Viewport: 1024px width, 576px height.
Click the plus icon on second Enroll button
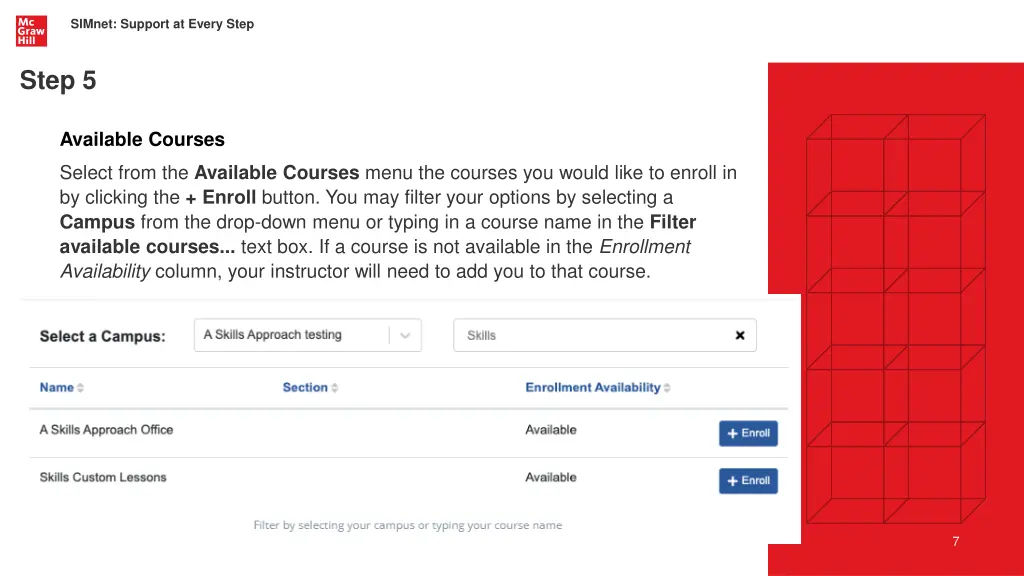(732, 481)
